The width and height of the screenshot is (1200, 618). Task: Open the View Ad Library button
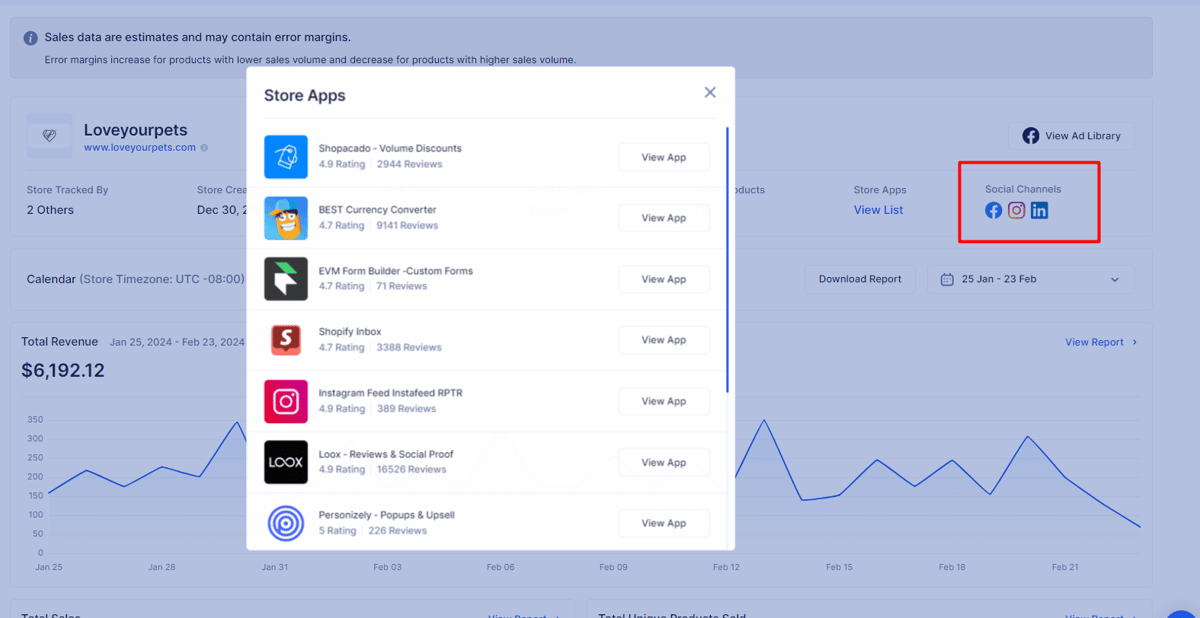point(1072,136)
